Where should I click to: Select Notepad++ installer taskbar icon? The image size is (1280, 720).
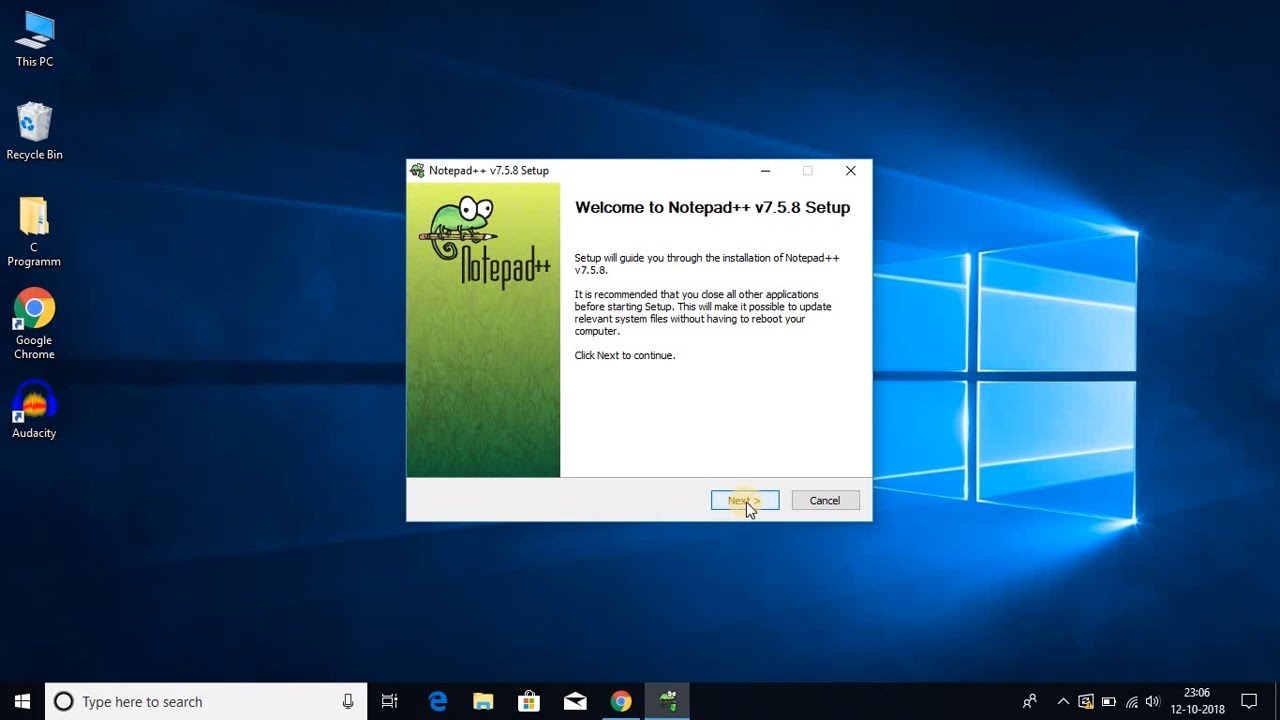(x=667, y=702)
